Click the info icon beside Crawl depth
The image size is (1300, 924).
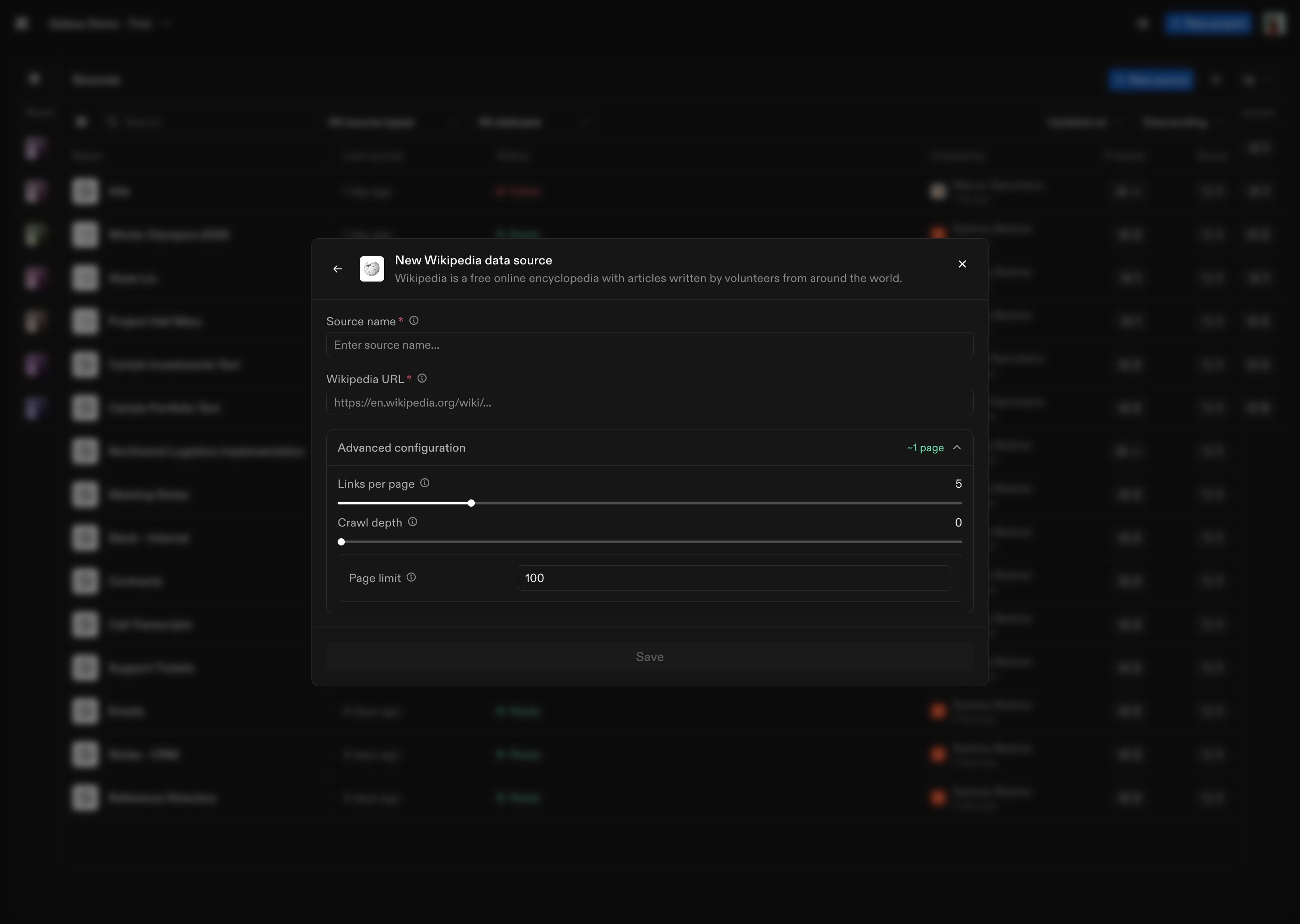pyautogui.click(x=413, y=522)
